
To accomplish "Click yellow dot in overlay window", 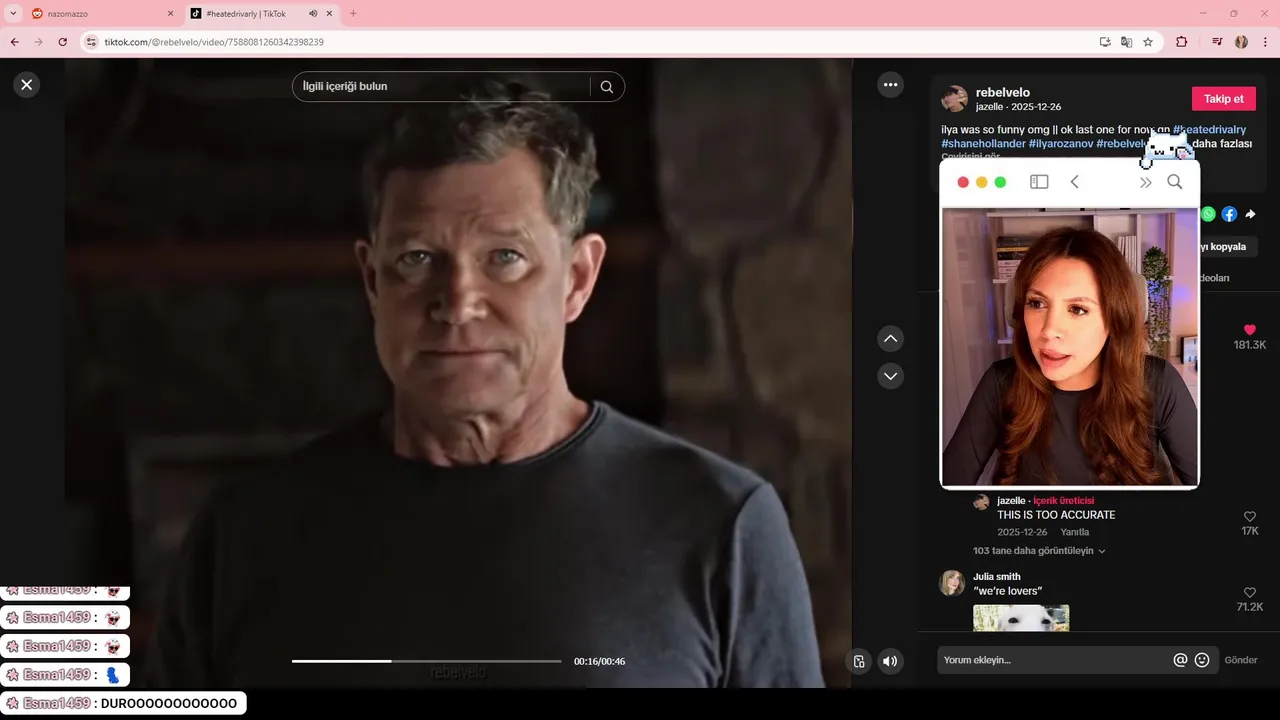I will [x=982, y=182].
